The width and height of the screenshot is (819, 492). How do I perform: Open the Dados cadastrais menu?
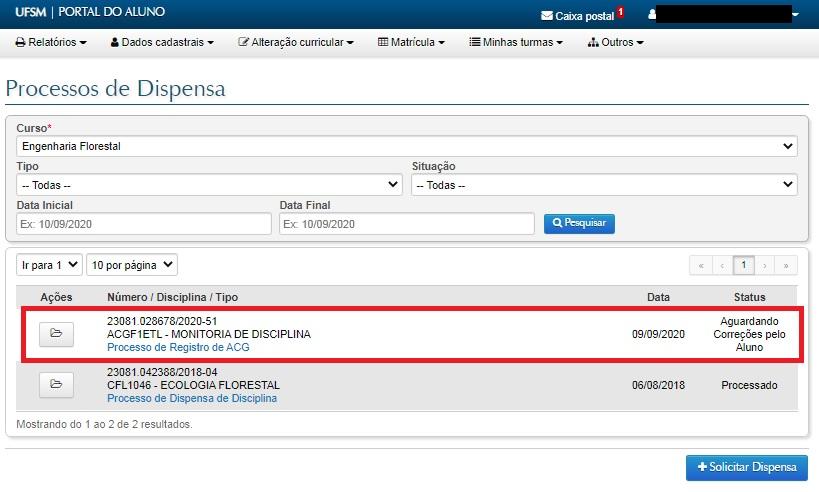pos(161,42)
